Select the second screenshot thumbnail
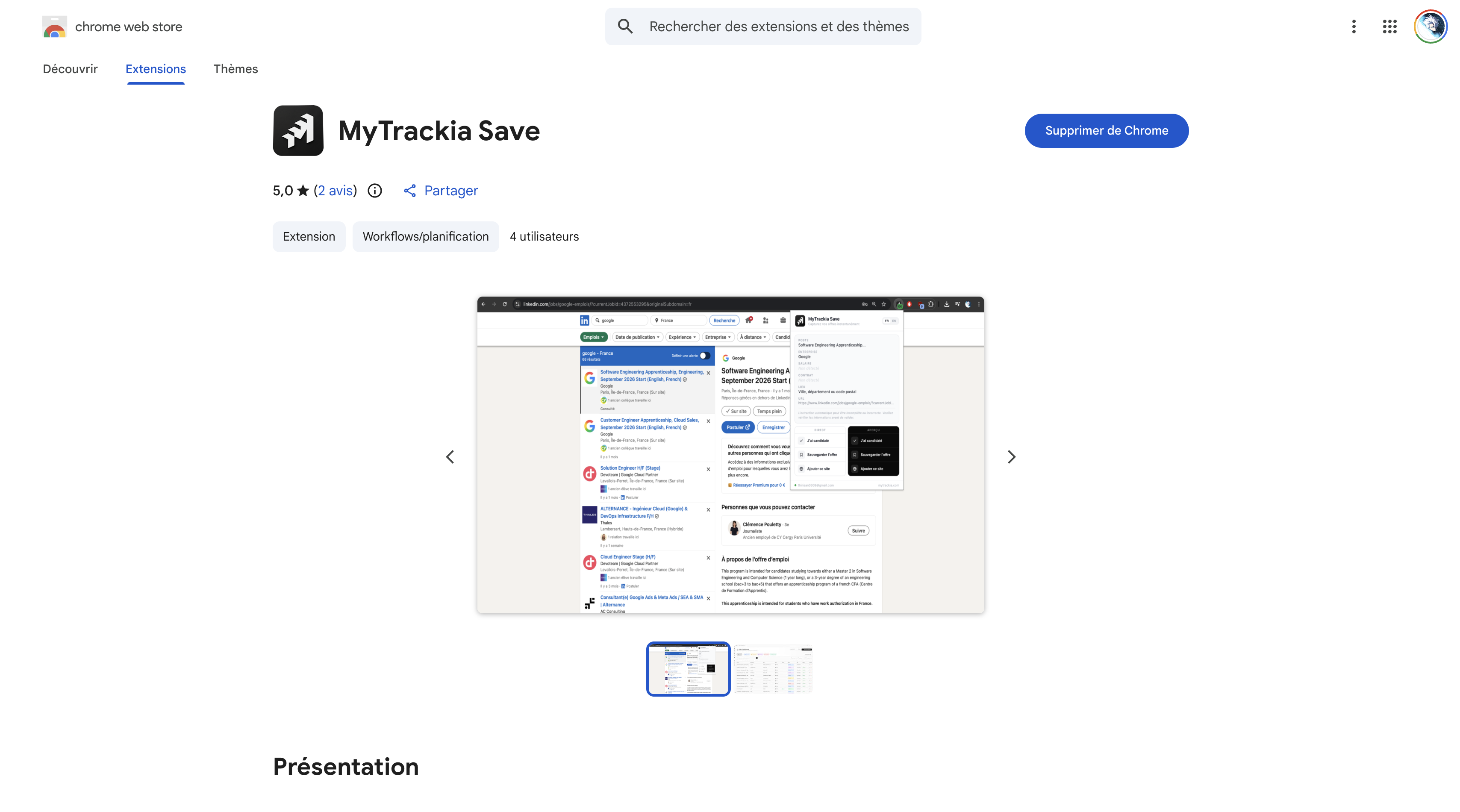The height and width of the screenshot is (812, 1460). click(773, 669)
